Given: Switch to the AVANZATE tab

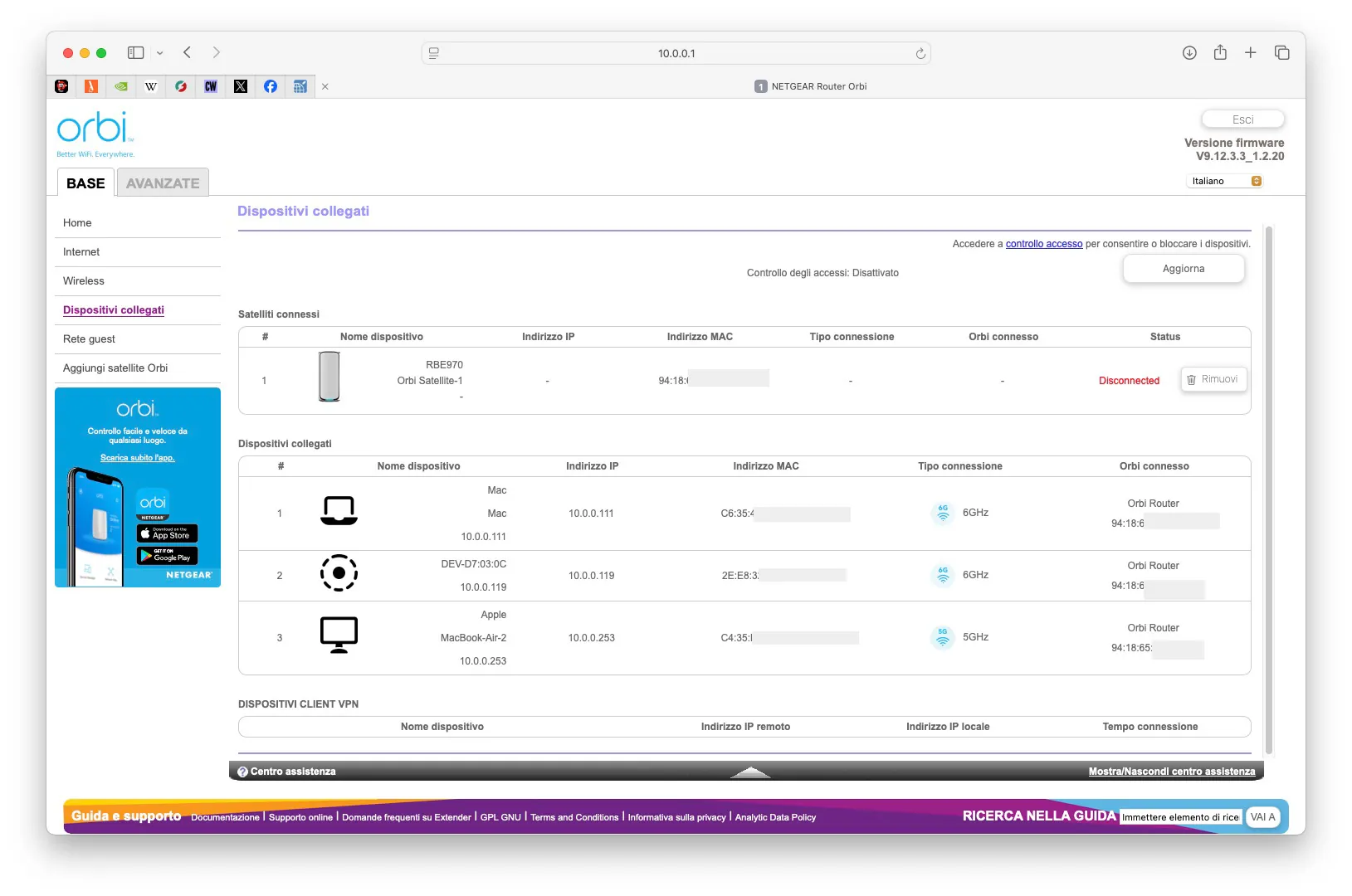Looking at the screenshot, I should pyautogui.click(x=163, y=183).
